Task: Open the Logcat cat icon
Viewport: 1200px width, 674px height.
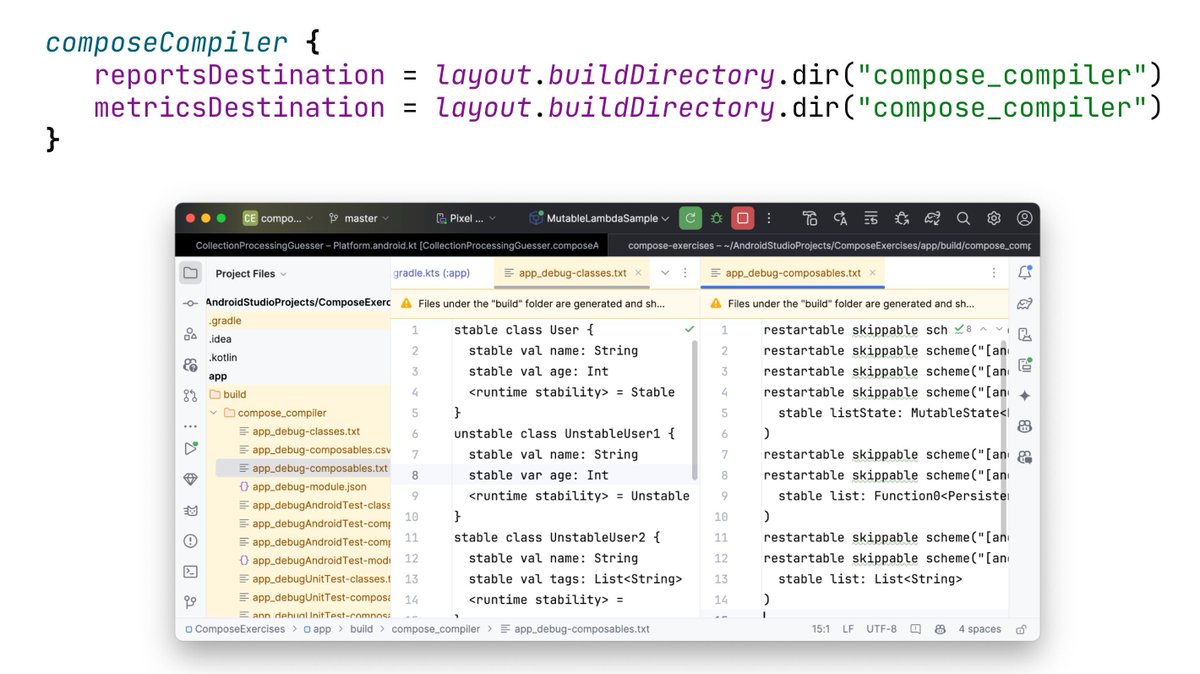Action: (190, 510)
